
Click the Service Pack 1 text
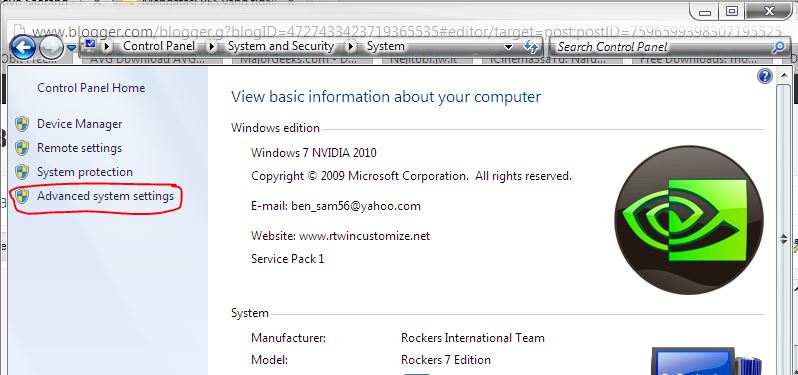coord(288,258)
